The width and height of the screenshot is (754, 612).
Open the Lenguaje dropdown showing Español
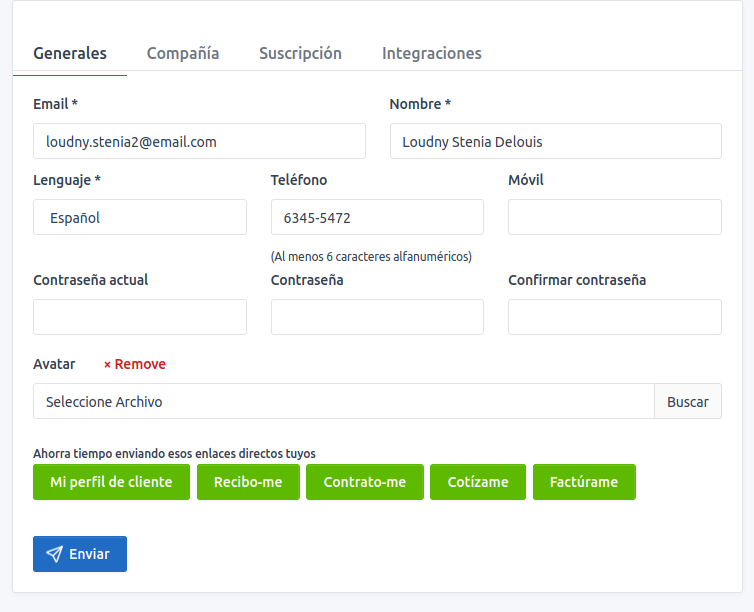pyautogui.click(x=140, y=217)
